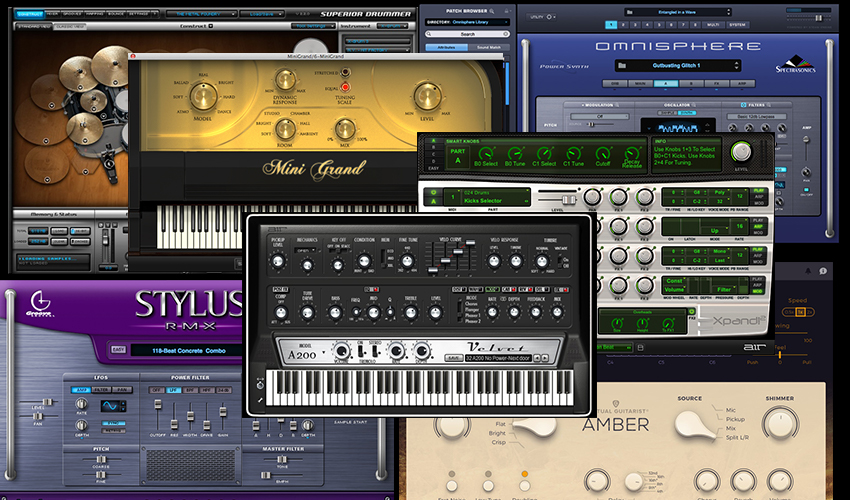The image size is (850, 500).
Task: Enable the Equal tuning scale button
Action: tap(345, 87)
